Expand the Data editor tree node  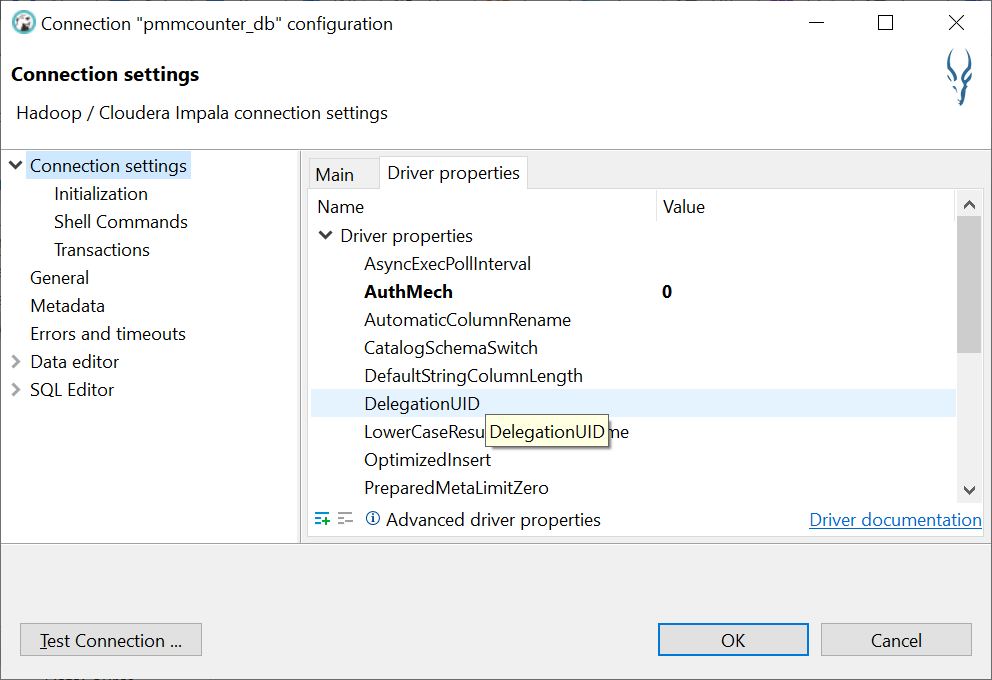[16, 362]
